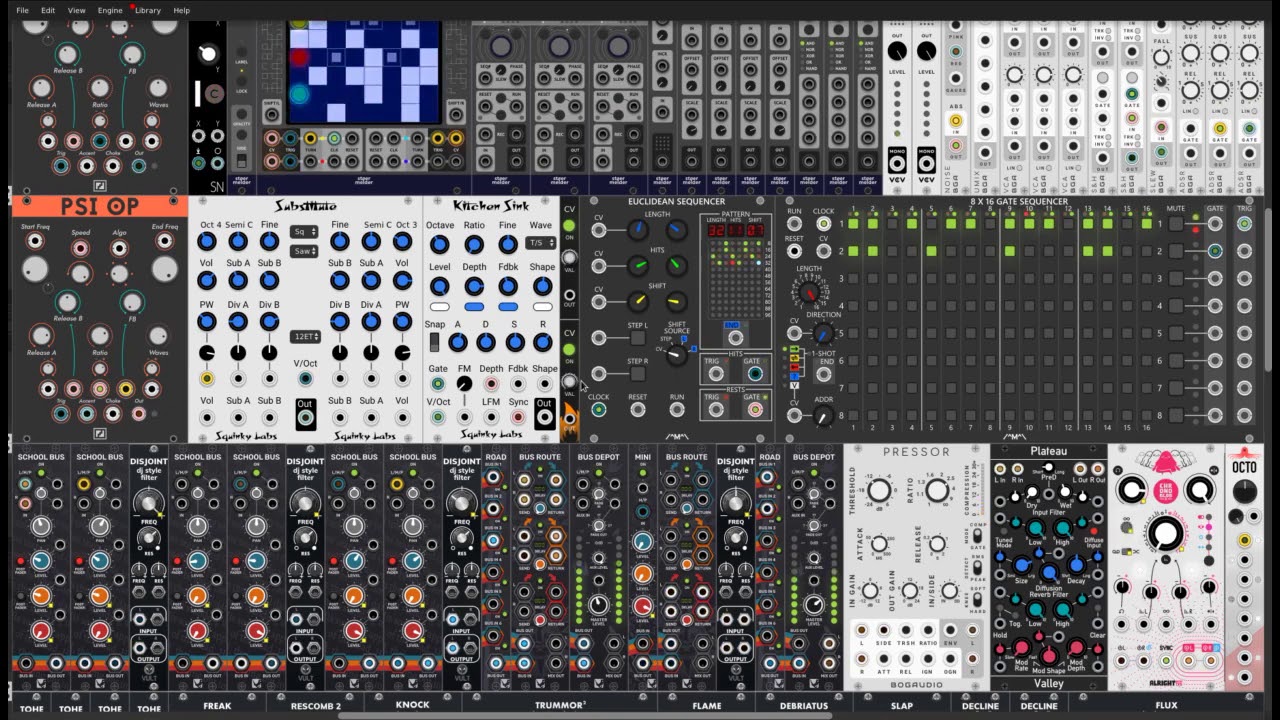Click Euclidean Hits GATE output jack
Image resolution: width=1280 pixels, height=720 pixels.
(755, 374)
